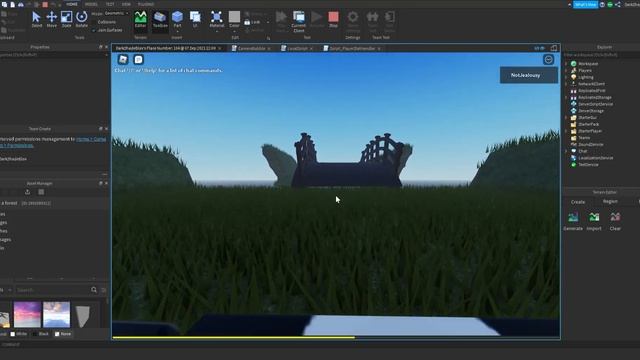Open the HOME ribbon tab
The image size is (640, 360).
pos(72,4)
